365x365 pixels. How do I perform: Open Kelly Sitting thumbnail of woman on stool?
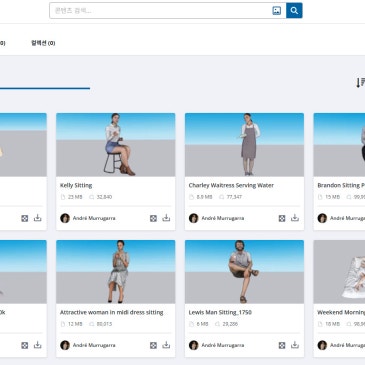coord(116,145)
